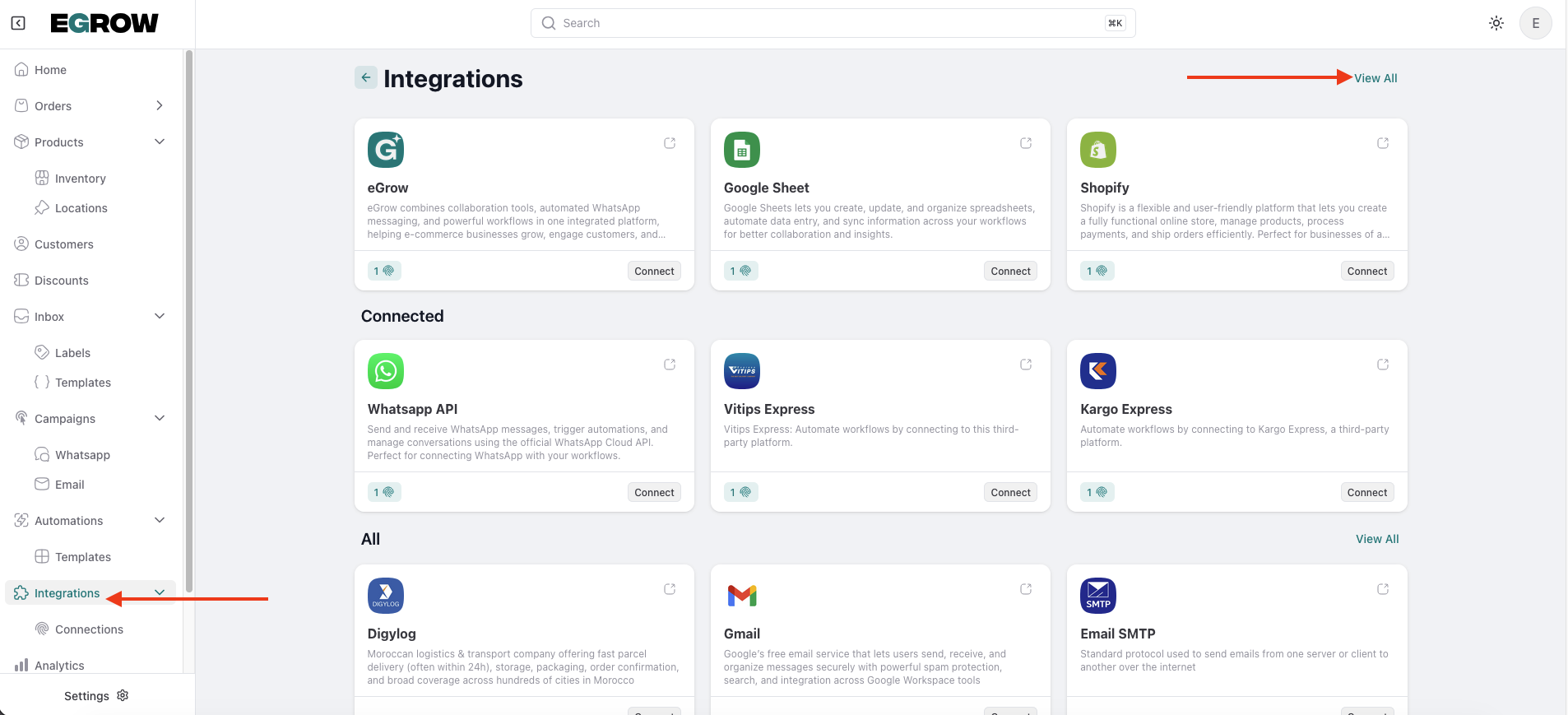The image size is (1568, 715).
Task: Collapse the sidebar with the panel icon
Action: tap(18, 23)
